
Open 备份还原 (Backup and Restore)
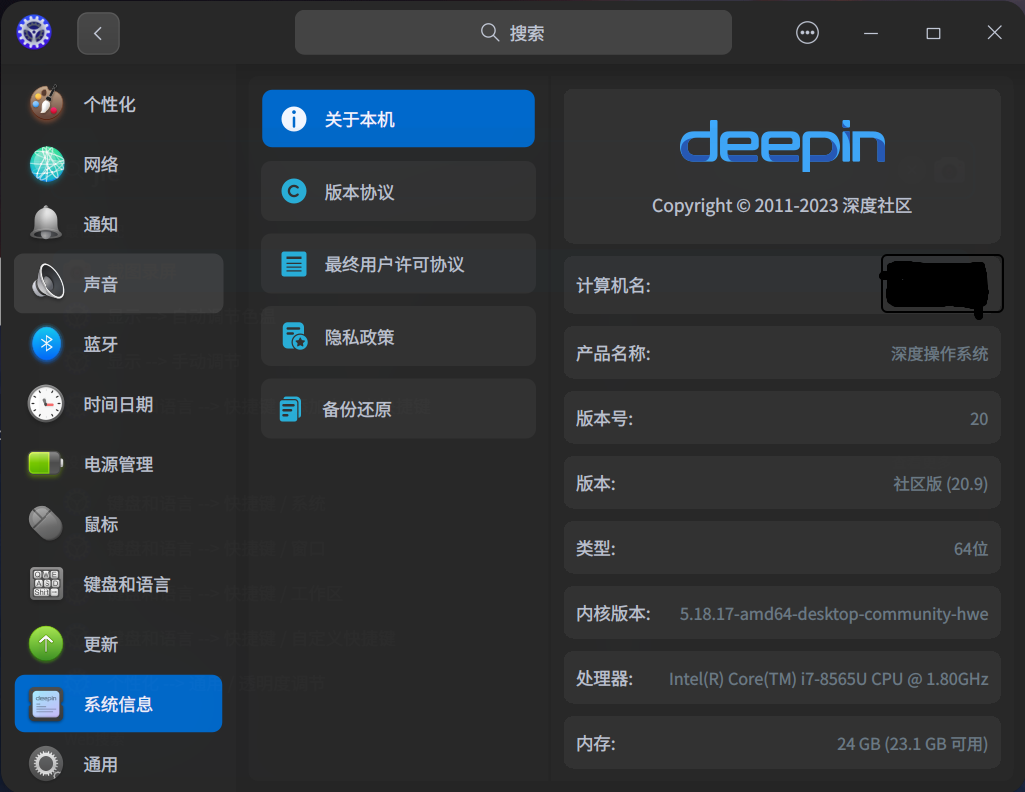coord(398,408)
